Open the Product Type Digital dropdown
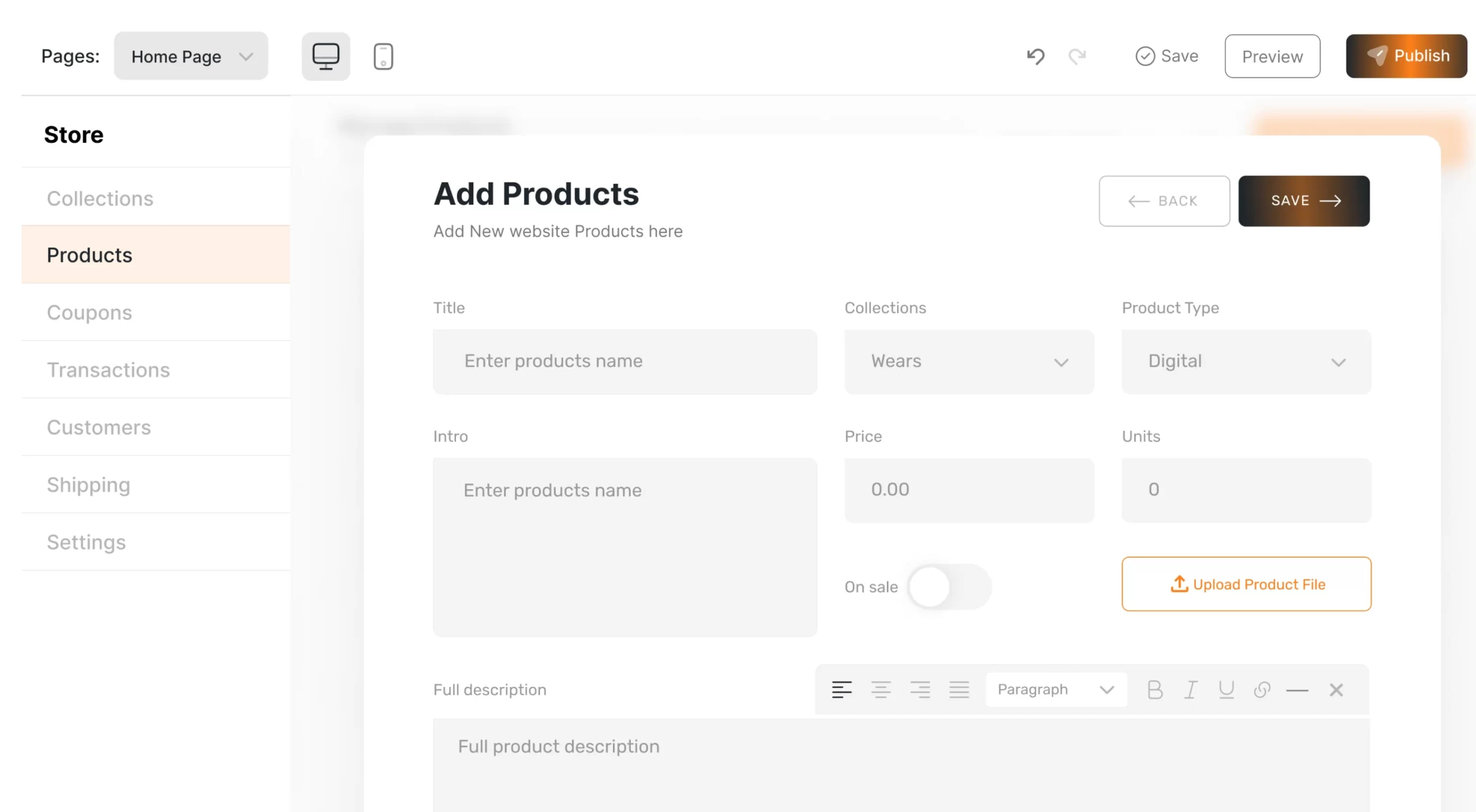 (x=1246, y=362)
